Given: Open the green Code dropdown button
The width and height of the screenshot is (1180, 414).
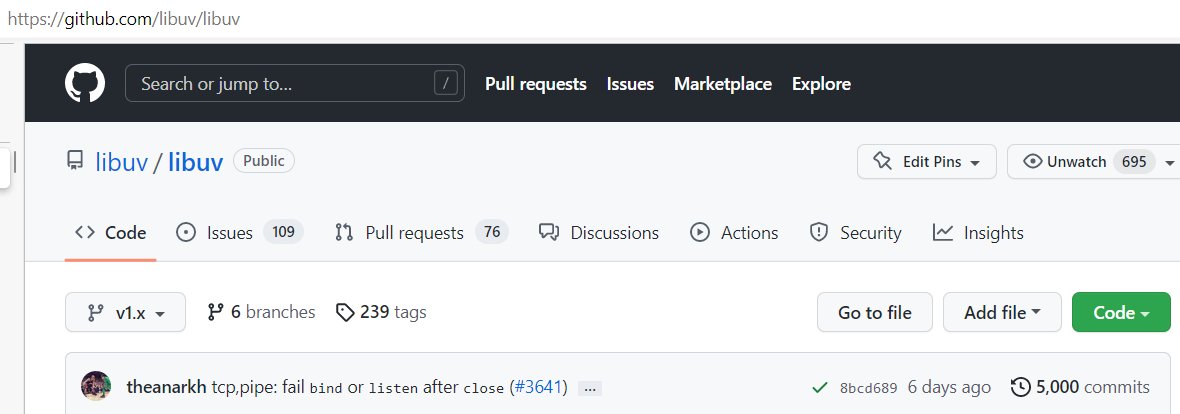Looking at the screenshot, I should click(1121, 312).
